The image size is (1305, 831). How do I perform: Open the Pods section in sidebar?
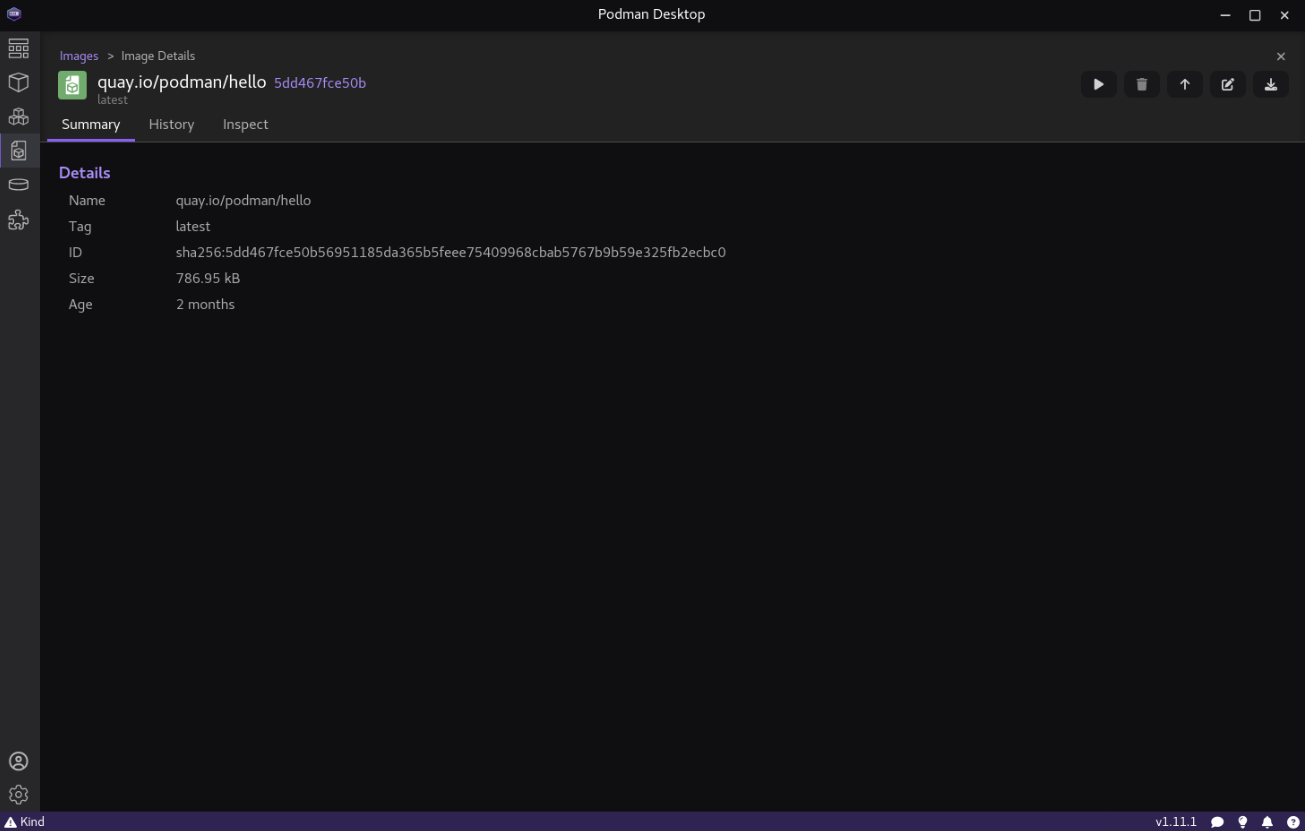[x=18, y=117]
